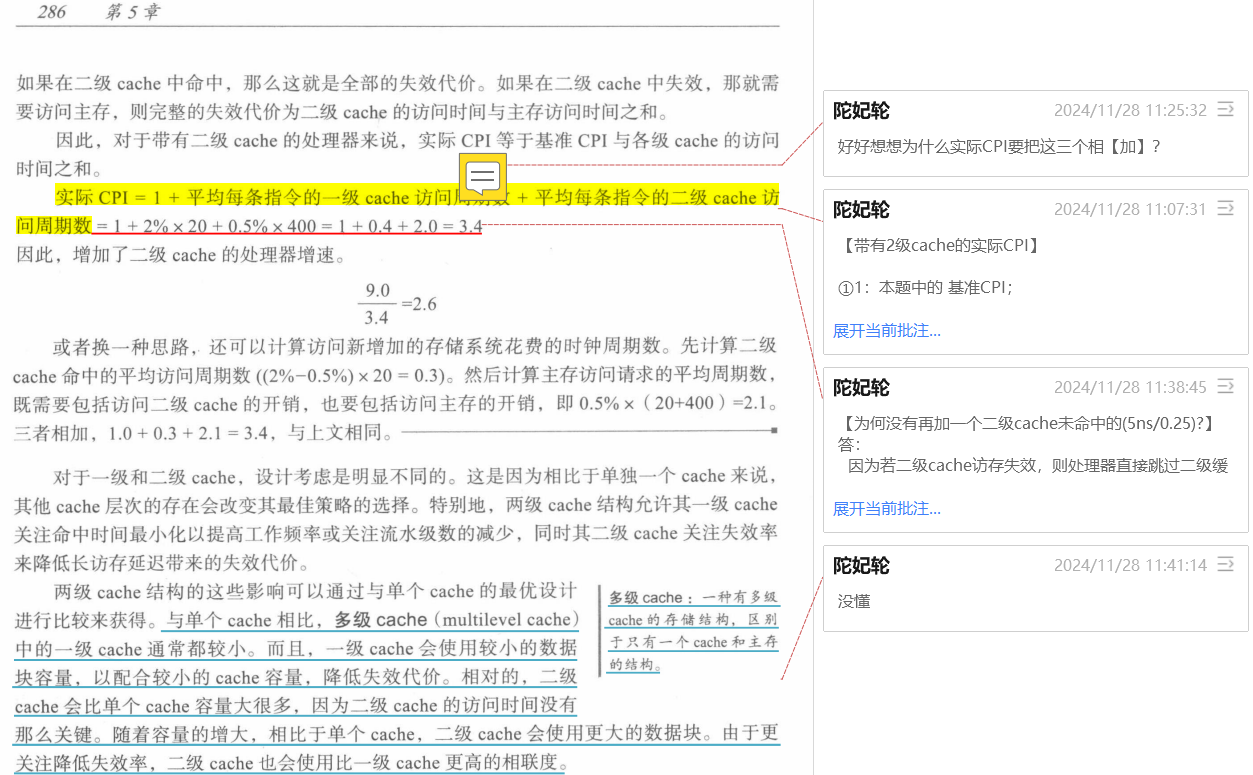Click the timestamp 2024/11/28 11:41:14
Screen dimensions: 1253x775
[x=1130, y=566]
